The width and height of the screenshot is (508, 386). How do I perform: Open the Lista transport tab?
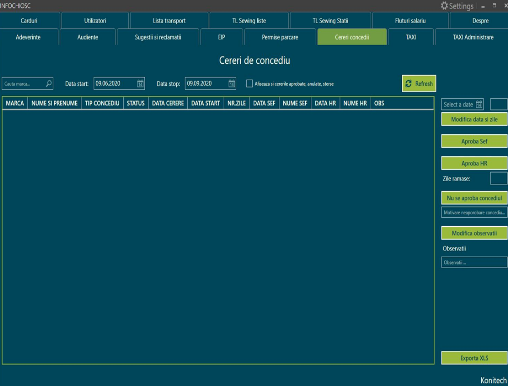169,21
